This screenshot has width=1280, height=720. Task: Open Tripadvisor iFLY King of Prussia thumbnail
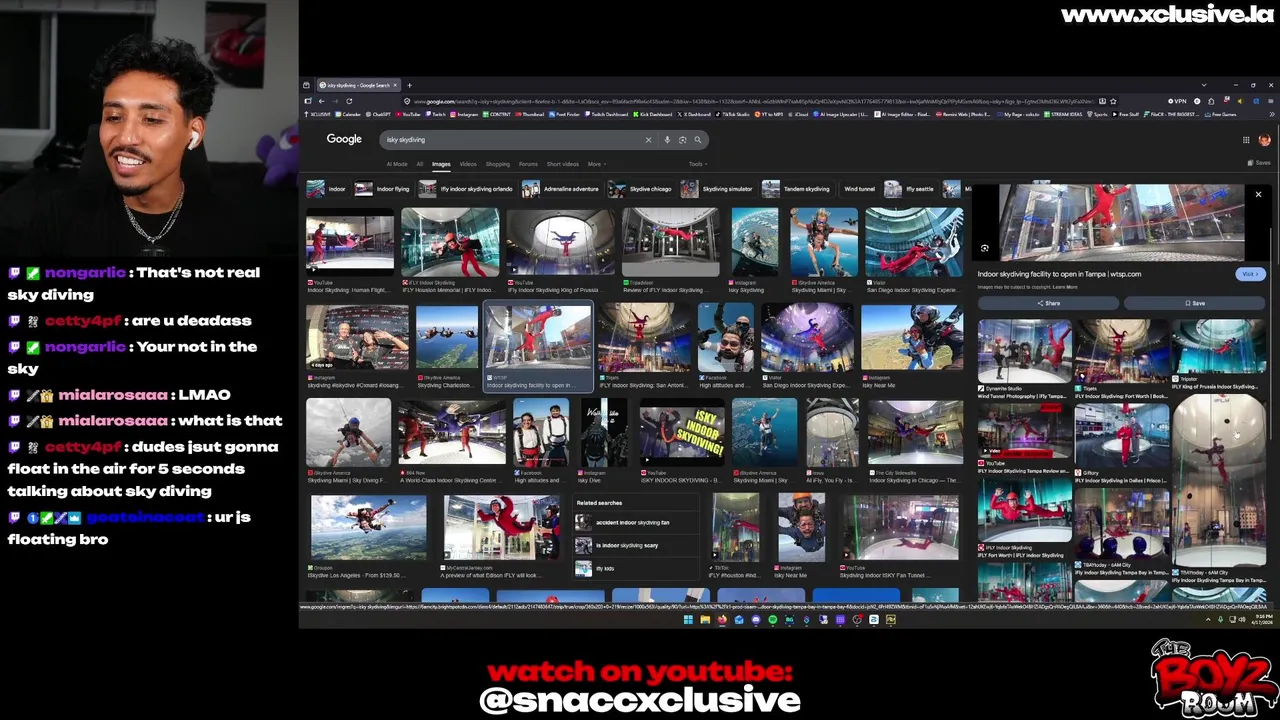[1220, 346]
